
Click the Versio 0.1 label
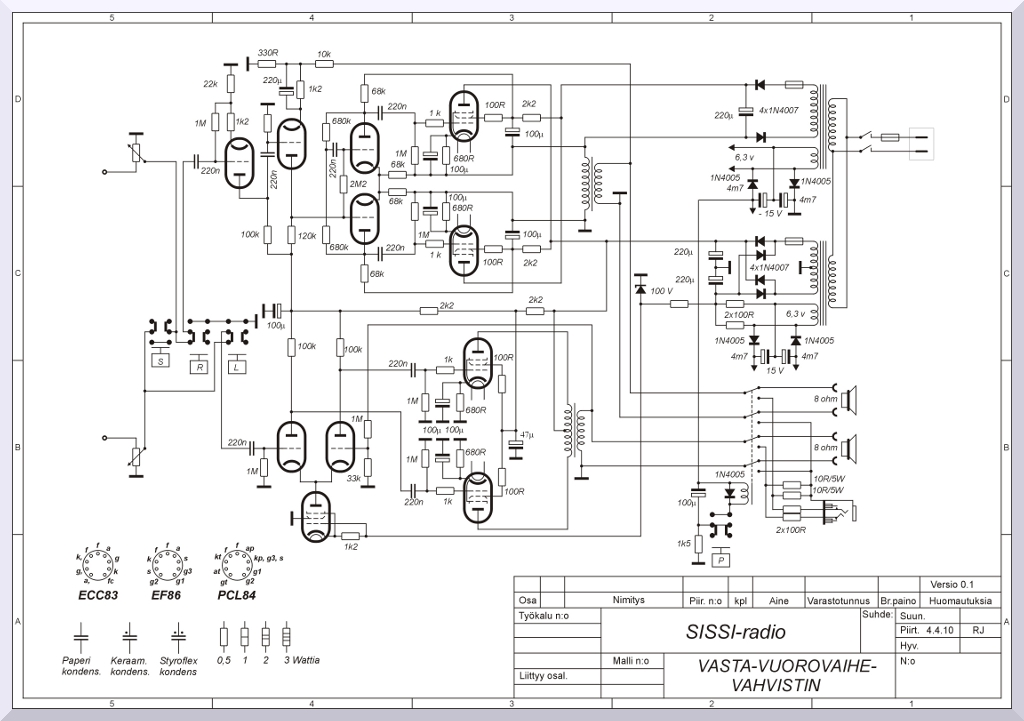[951, 584]
